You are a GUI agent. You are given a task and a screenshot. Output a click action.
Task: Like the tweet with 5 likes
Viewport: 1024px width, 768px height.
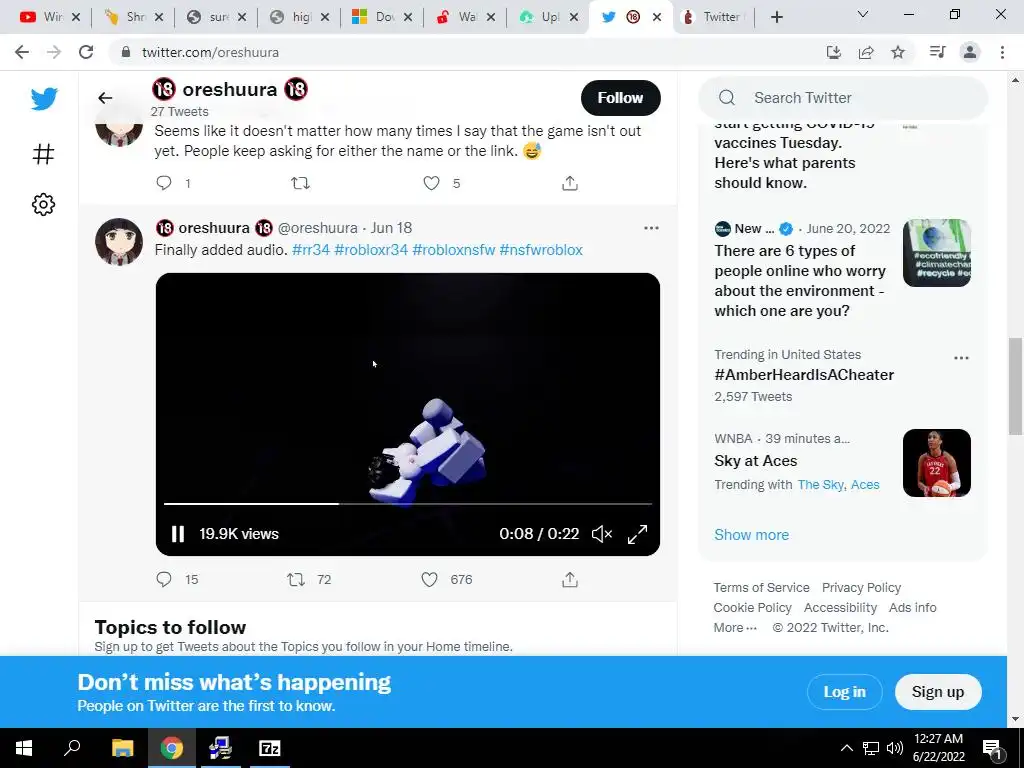point(431,183)
